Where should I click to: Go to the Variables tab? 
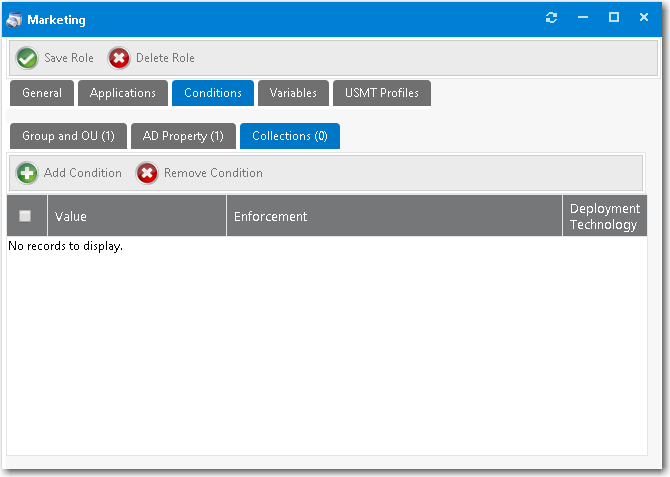(x=293, y=93)
